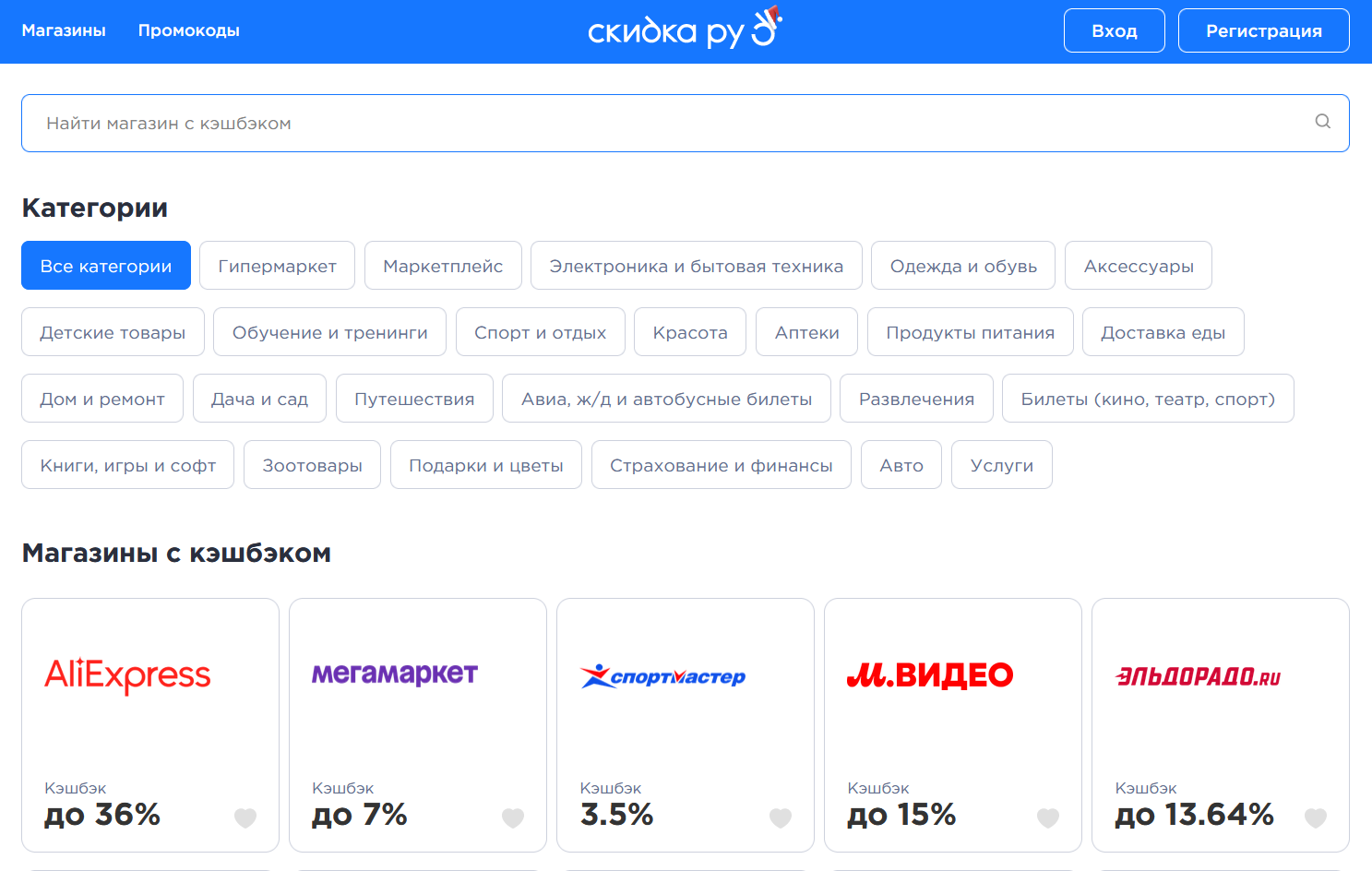
Task: Add Спортмастер to favorites via heart
Action: coord(781,817)
